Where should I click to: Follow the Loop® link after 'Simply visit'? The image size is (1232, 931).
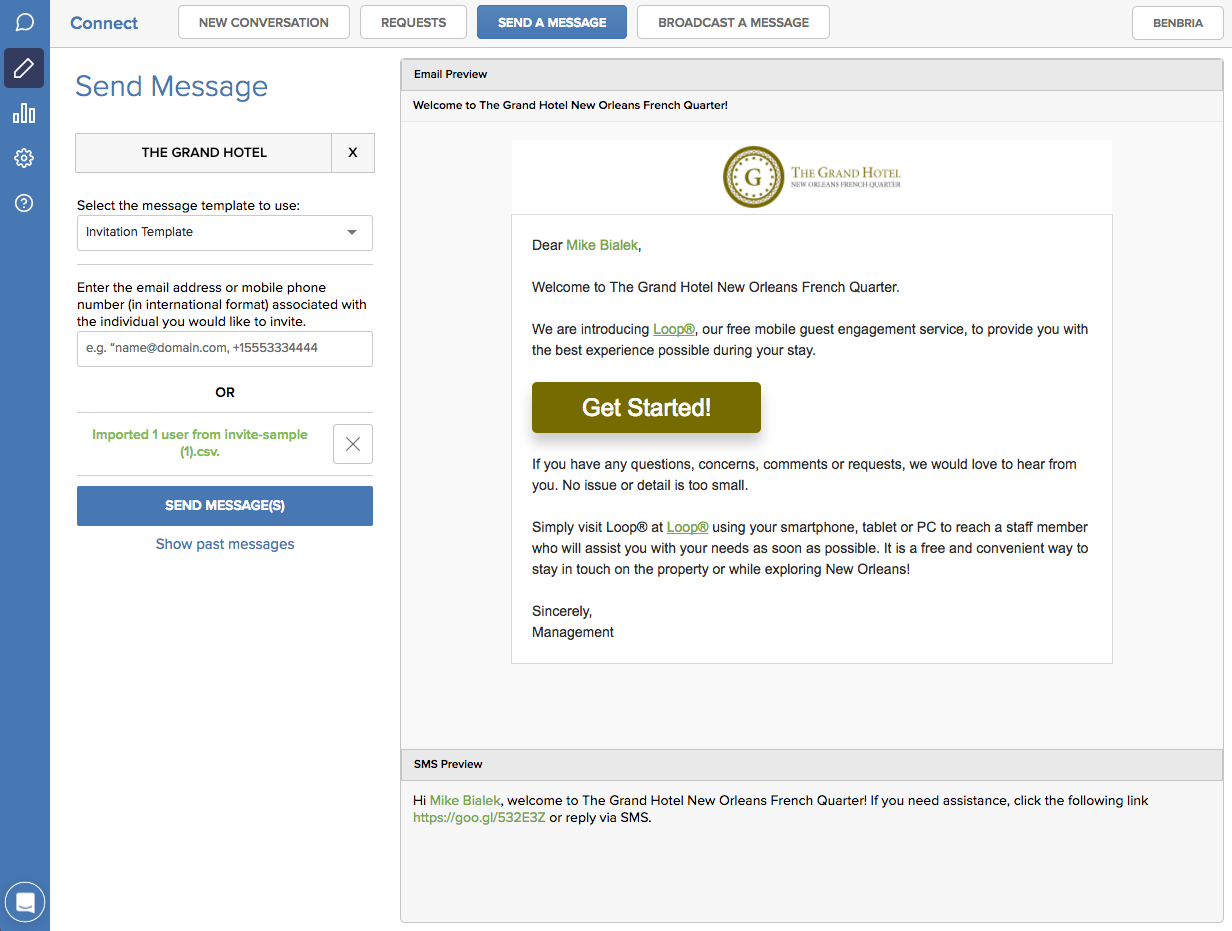point(687,527)
